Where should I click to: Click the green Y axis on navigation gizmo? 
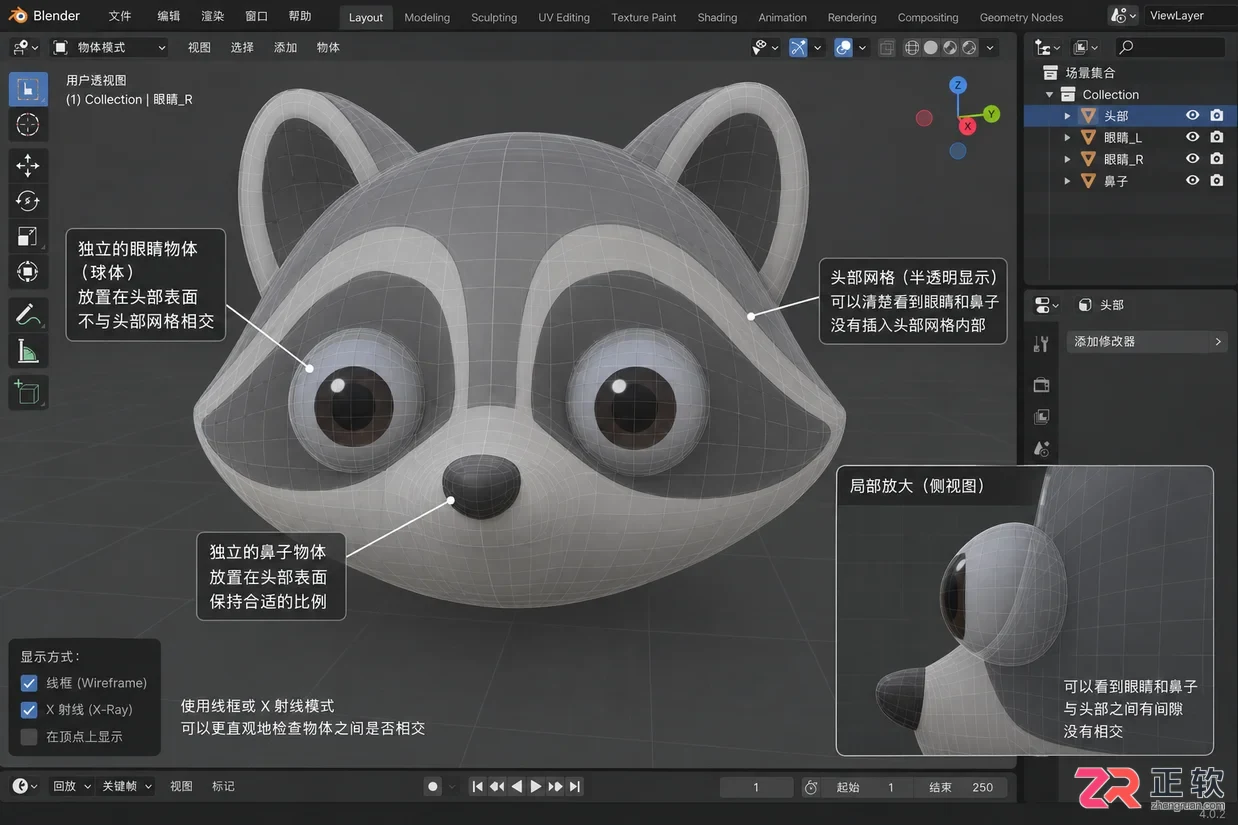pyautogui.click(x=991, y=114)
